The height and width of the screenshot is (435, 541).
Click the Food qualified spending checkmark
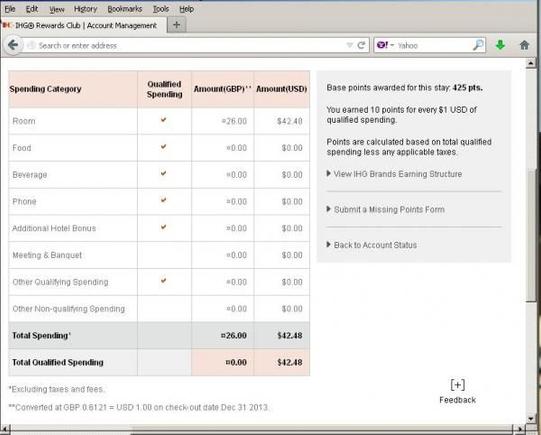164,147
